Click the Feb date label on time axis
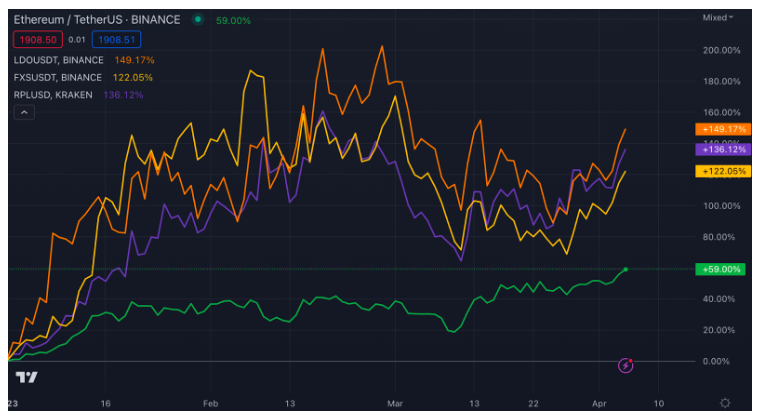757x415 pixels. [210, 403]
